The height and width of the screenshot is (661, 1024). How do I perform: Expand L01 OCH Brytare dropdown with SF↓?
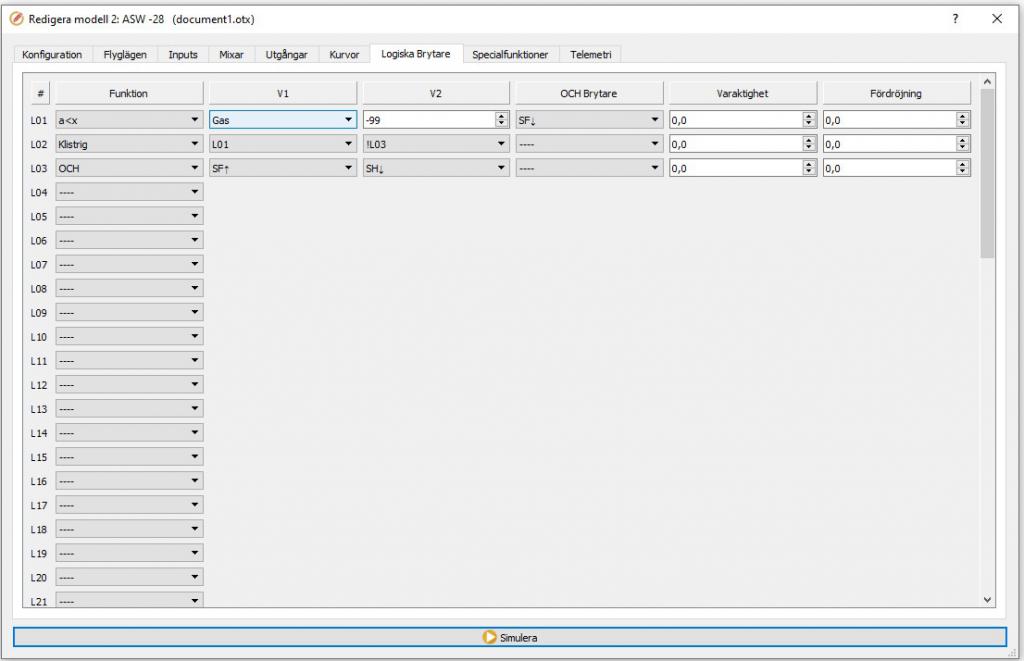(x=589, y=120)
